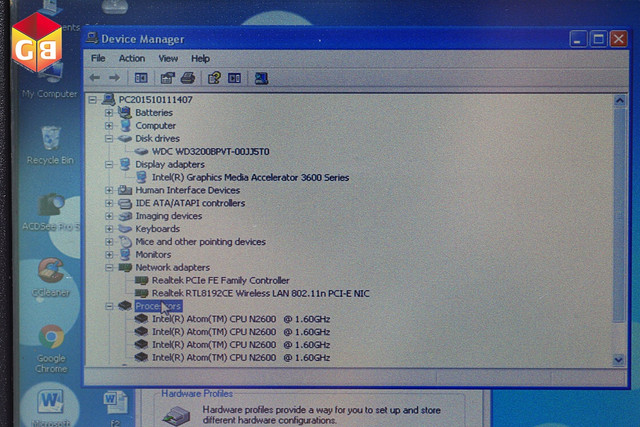Select the Computer tree label
Viewport: 640px width, 427px height.
(x=156, y=126)
